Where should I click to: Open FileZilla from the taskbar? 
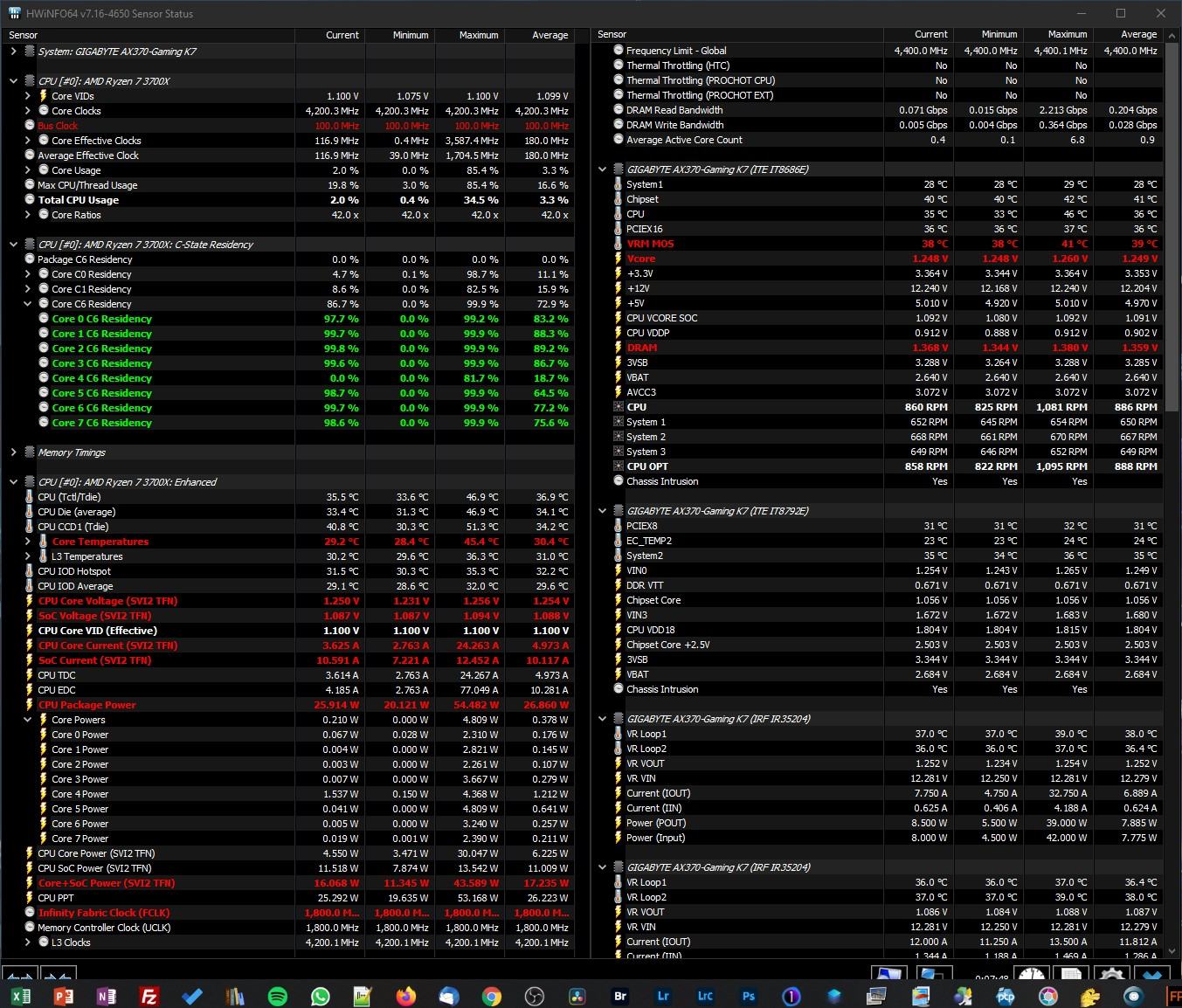pyautogui.click(x=149, y=995)
